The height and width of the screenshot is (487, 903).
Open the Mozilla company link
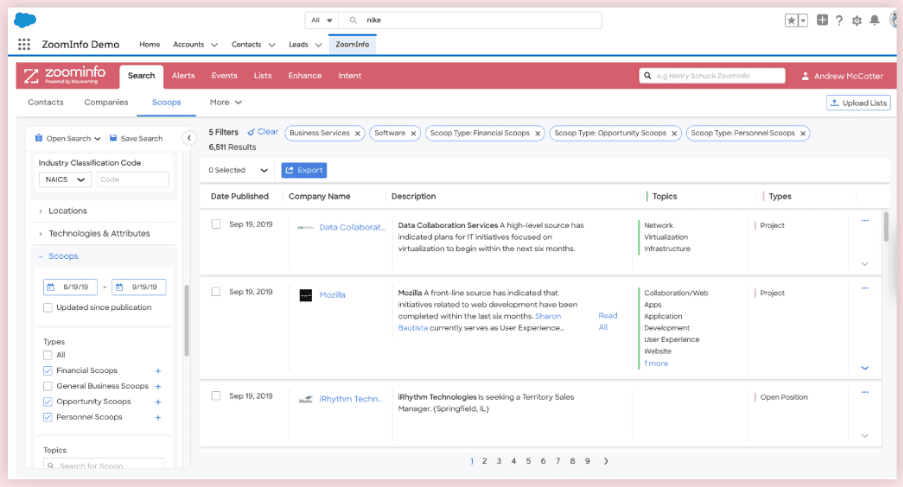click(x=332, y=295)
